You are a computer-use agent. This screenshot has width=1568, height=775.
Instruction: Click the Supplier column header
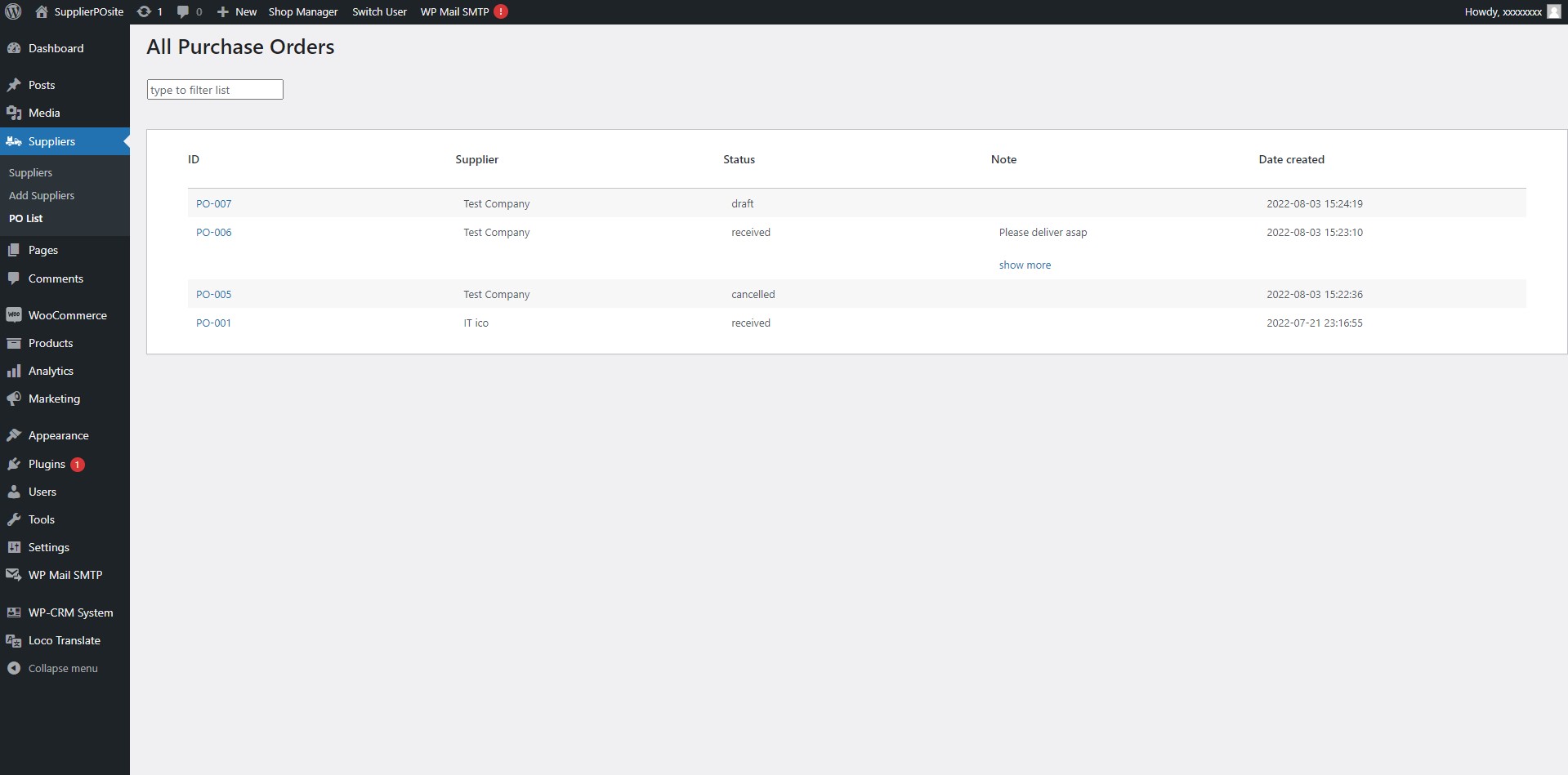pos(477,159)
